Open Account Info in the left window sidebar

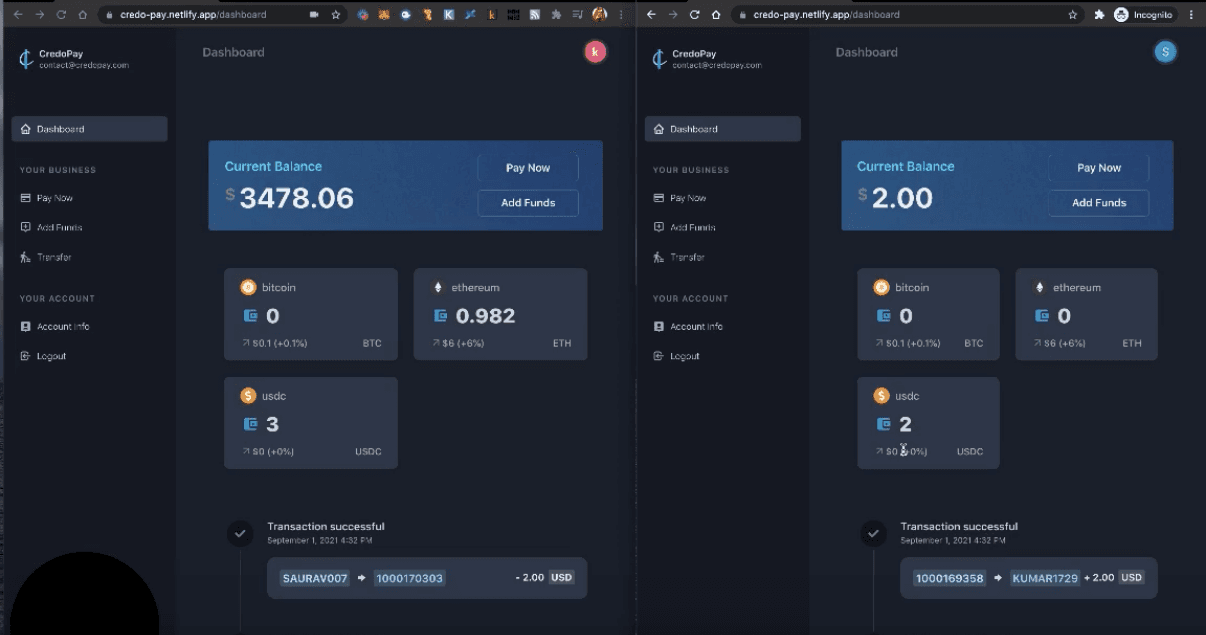click(x=56, y=326)
